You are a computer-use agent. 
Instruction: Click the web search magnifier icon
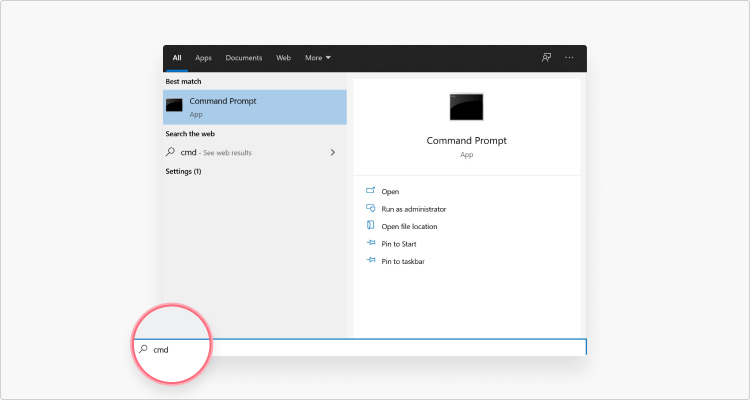(170, 152)
